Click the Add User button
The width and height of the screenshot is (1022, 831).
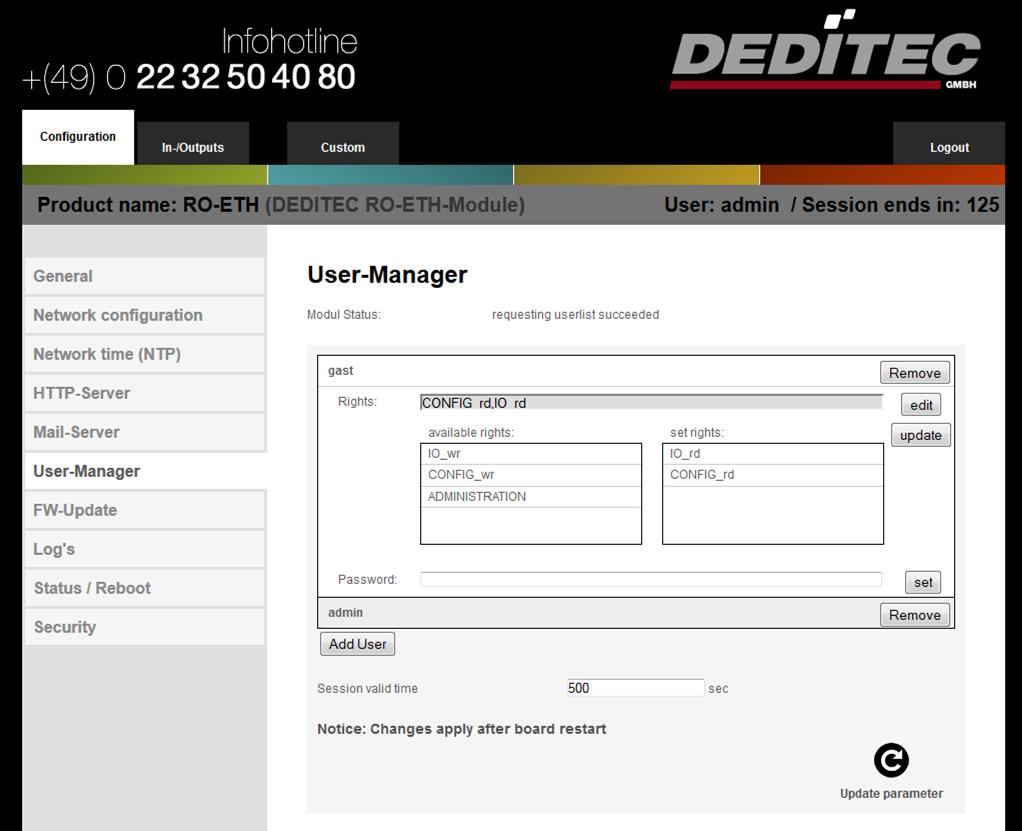pyautogui.click(x=358, y=644)
